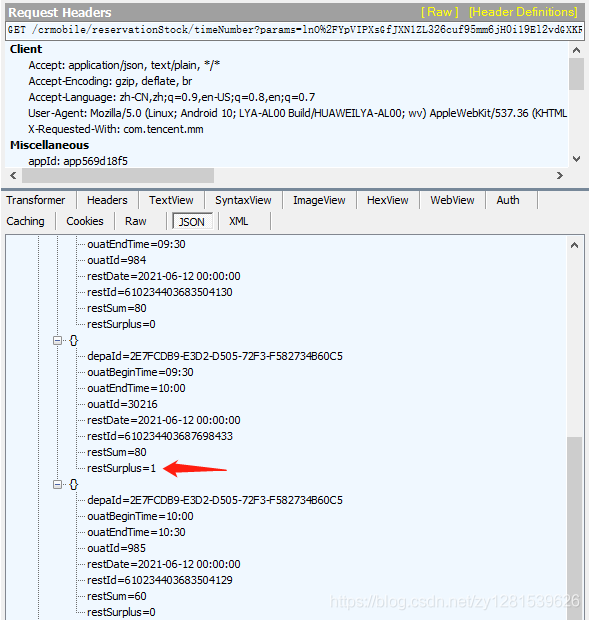Viewport: 590px width, 620px height.
Task: Click headers horizontal scroll-left arrow
Action: click(x=13, y=175)
